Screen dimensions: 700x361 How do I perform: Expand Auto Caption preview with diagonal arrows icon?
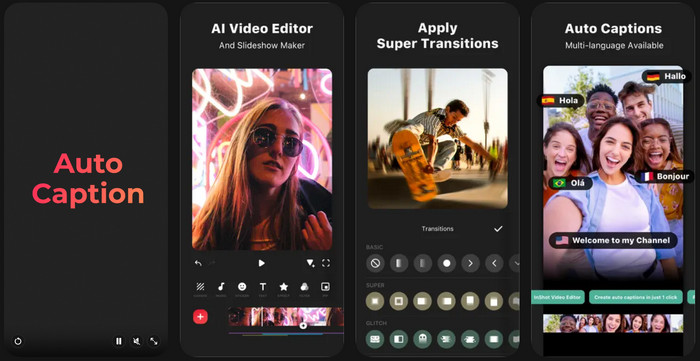pyautogui.click(x=154, y=341)
